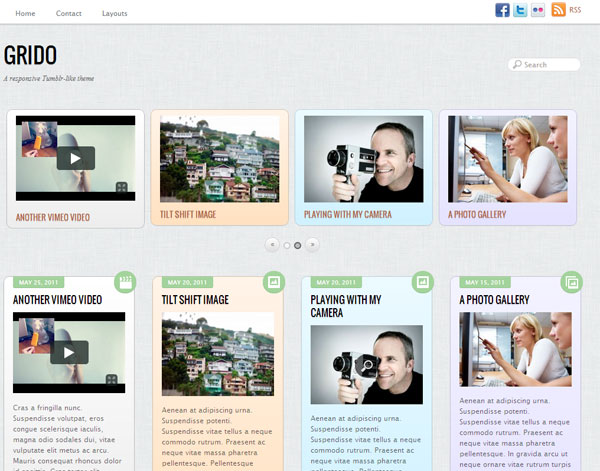The image size is (600, 471).
Task: Click the orange RSS feed icon
Action: point(559,10)
